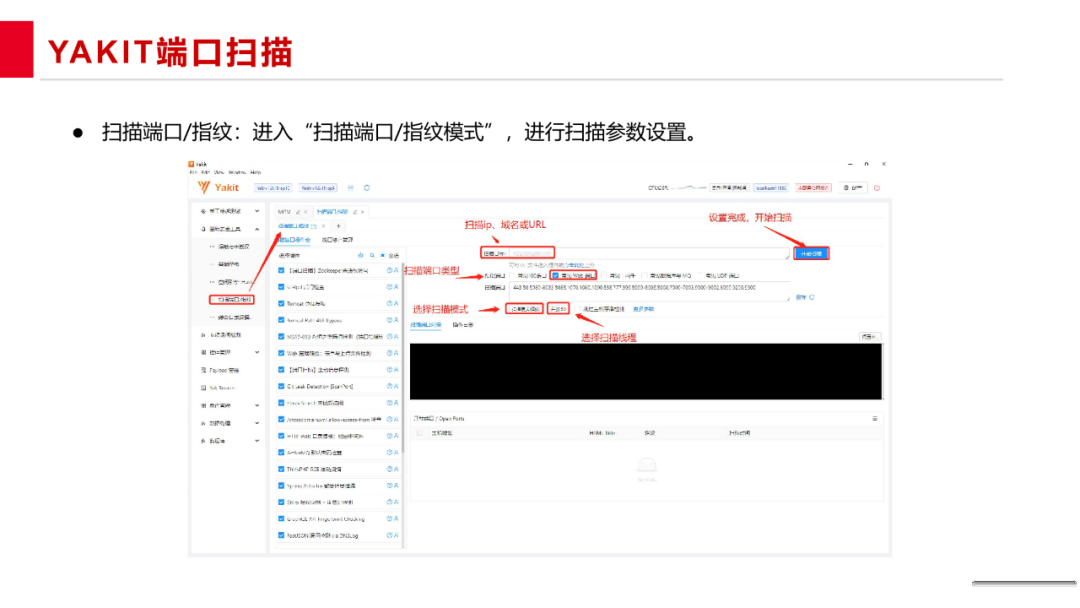
Task: Open the Help menu in Yakit
Action: [256, 172]
